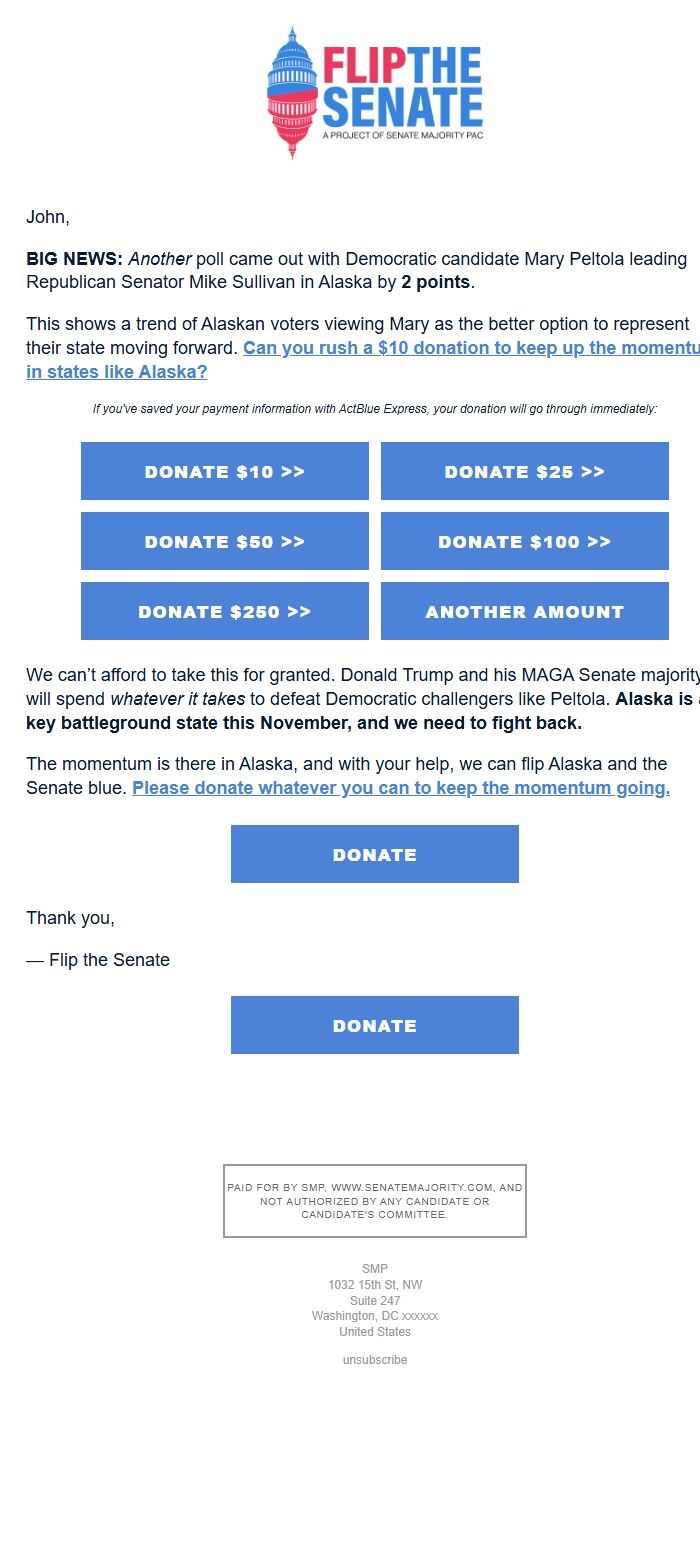Click the SMP disclaimer box
This screenshot has height=1550, width=700.
[x=374, y=1200]
